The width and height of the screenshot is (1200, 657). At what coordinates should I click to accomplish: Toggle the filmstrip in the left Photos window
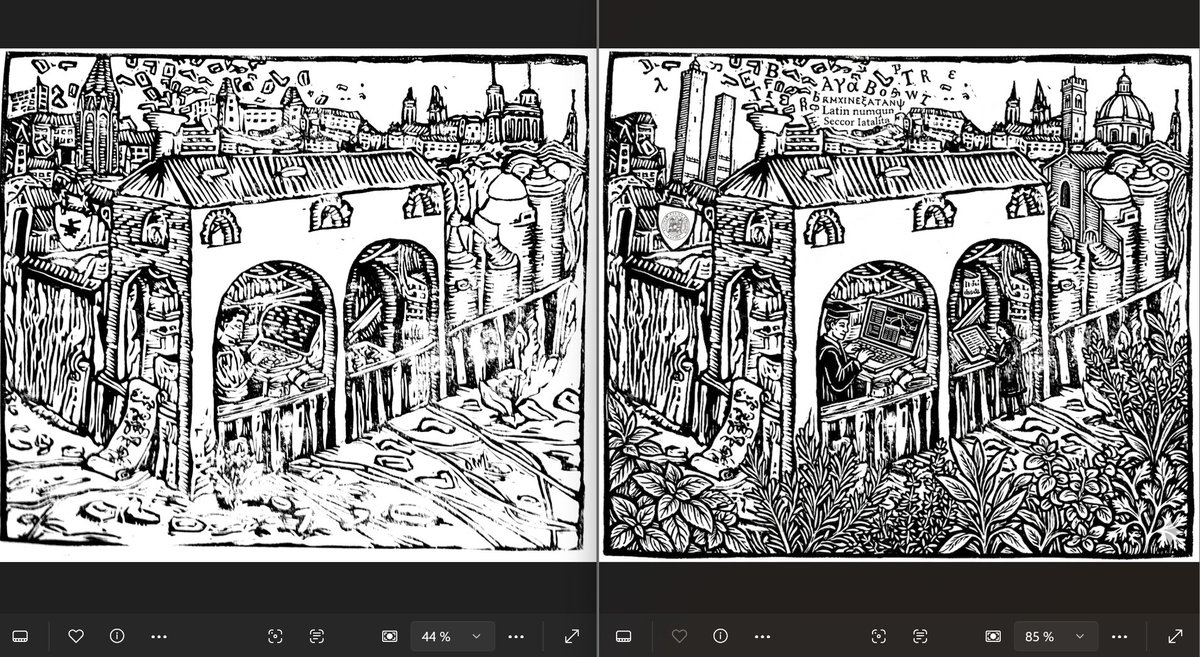(x=20, y=636)
